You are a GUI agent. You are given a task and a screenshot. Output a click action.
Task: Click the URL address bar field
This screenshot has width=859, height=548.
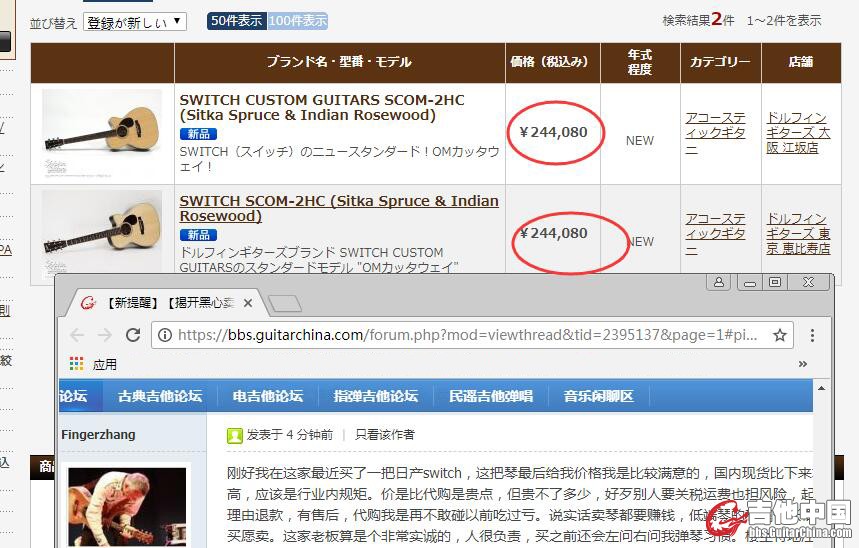click(460, 335)
